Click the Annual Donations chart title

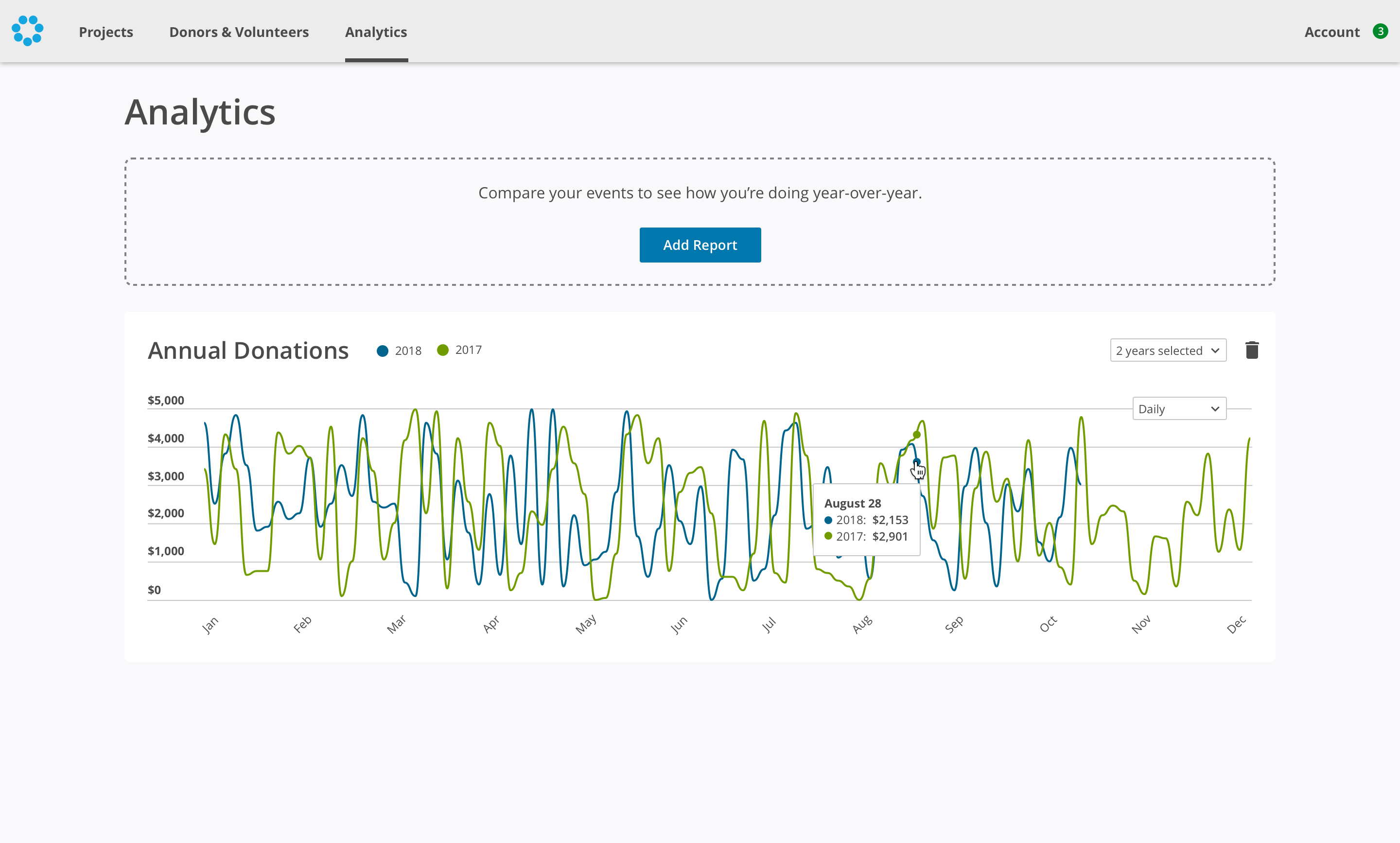248,351
